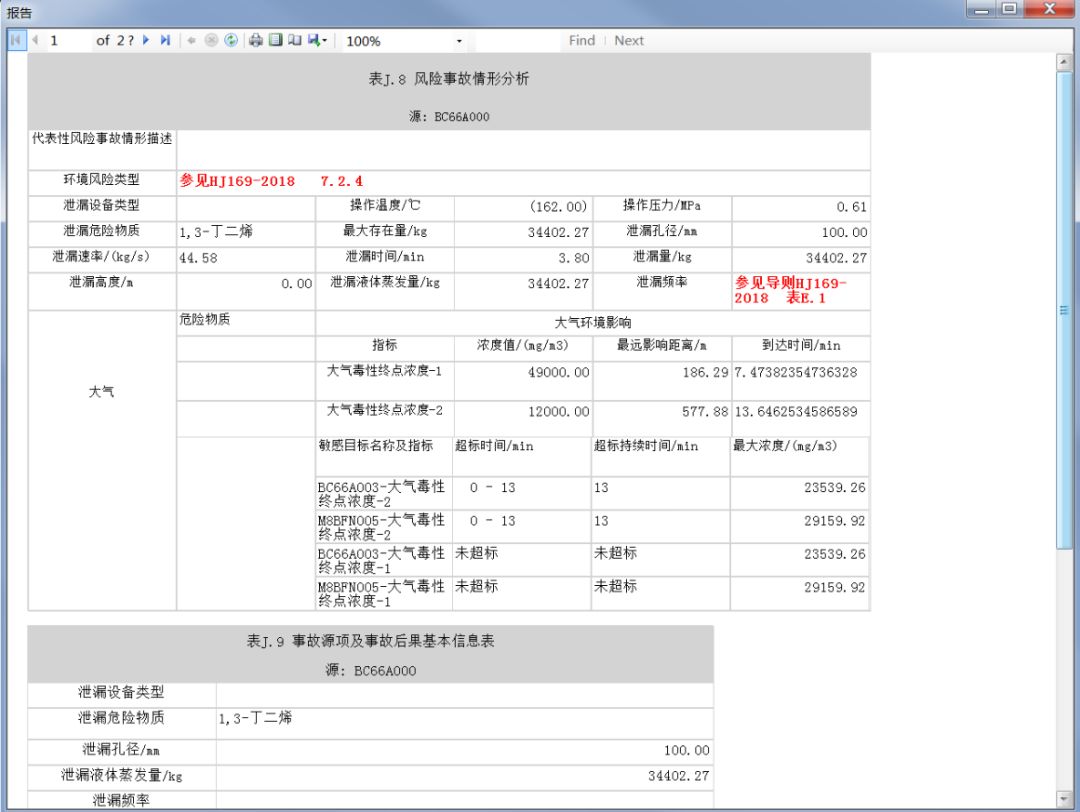This screenshot has width=1080, height=812.
Task: Click the operating temperature value (162.00)
Action: 558,207
